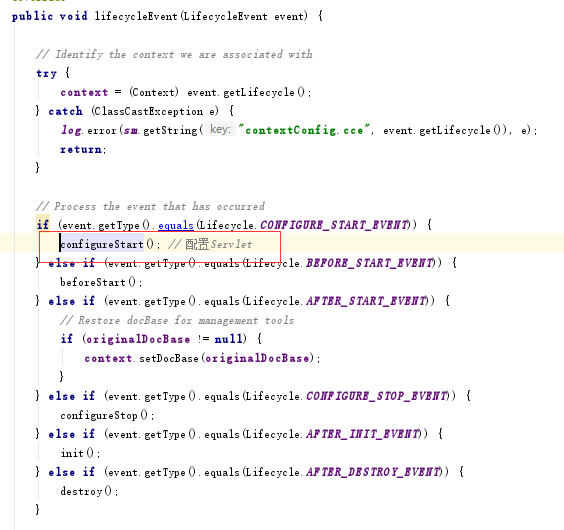
Task: Click the 'try' keyword
Action: coord(46,73)
